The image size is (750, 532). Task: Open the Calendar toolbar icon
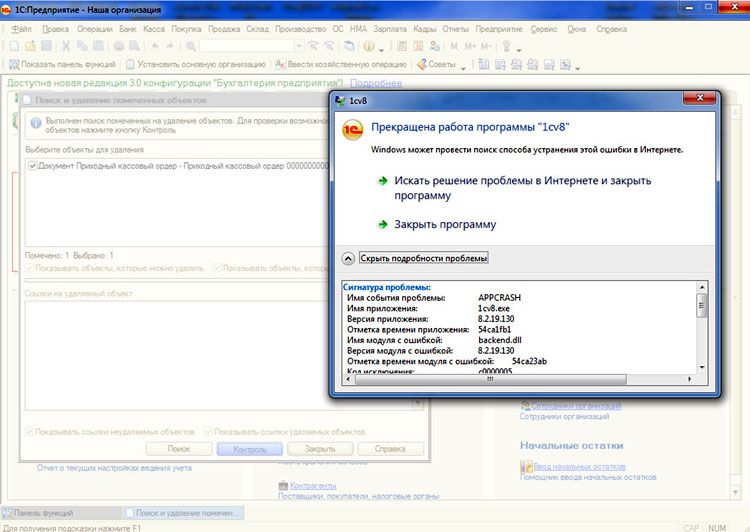tap(418, 46)
